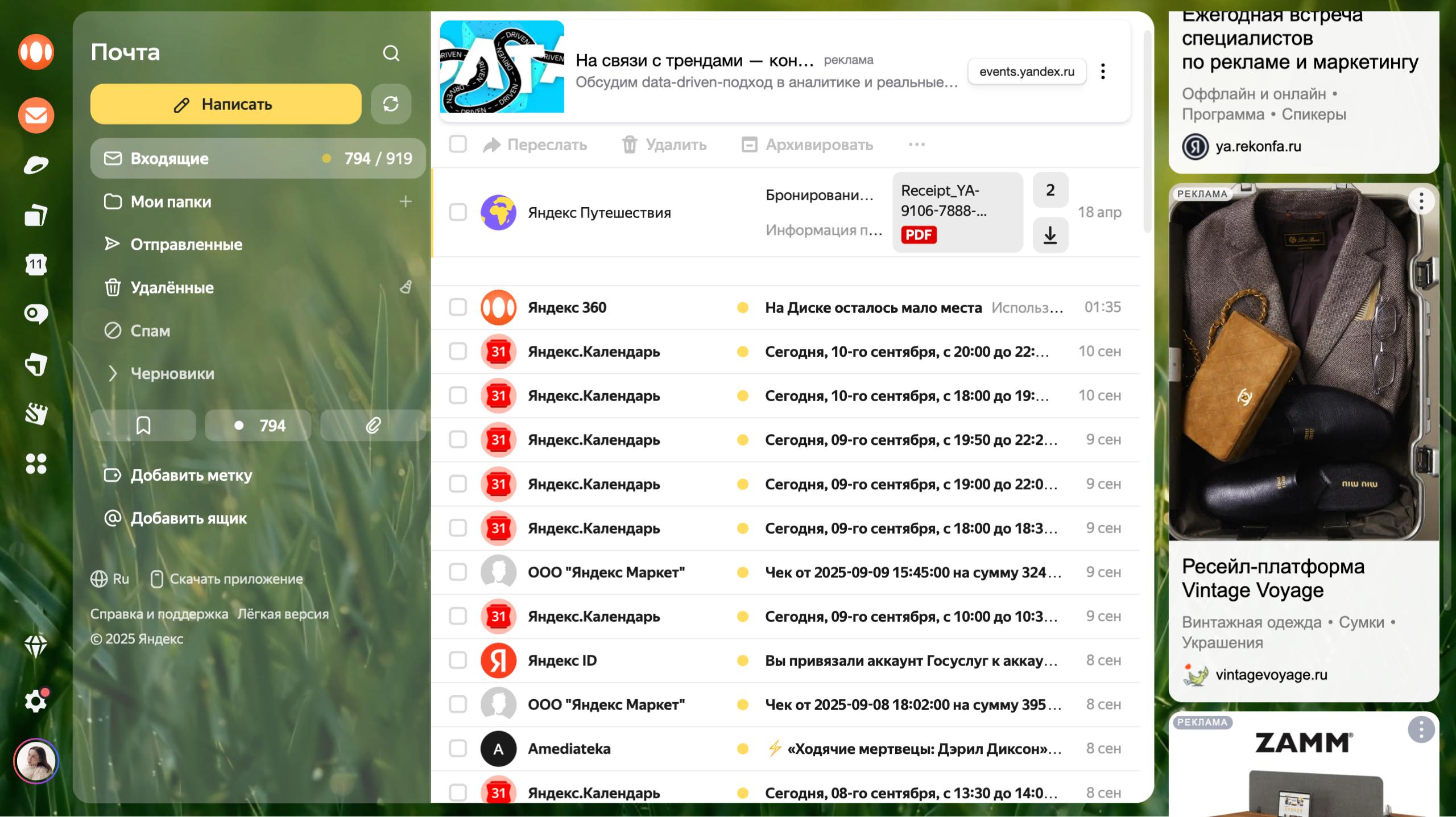Open the user profile avatar
The width and height of the screenshot is (1456, 817).
click(36, 761)
